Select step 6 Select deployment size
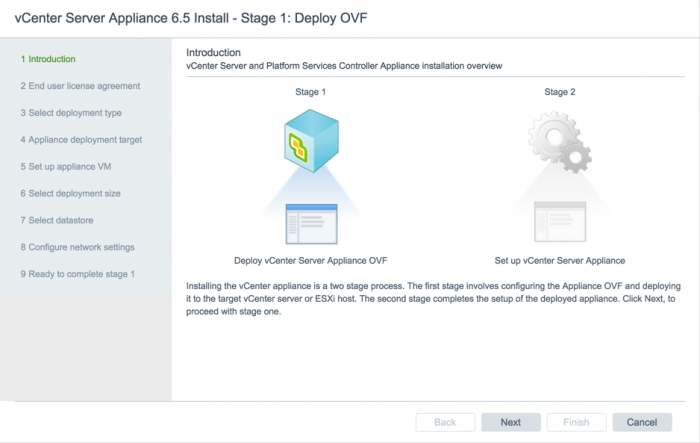700x443 pixels. click(x=71, y=193)
